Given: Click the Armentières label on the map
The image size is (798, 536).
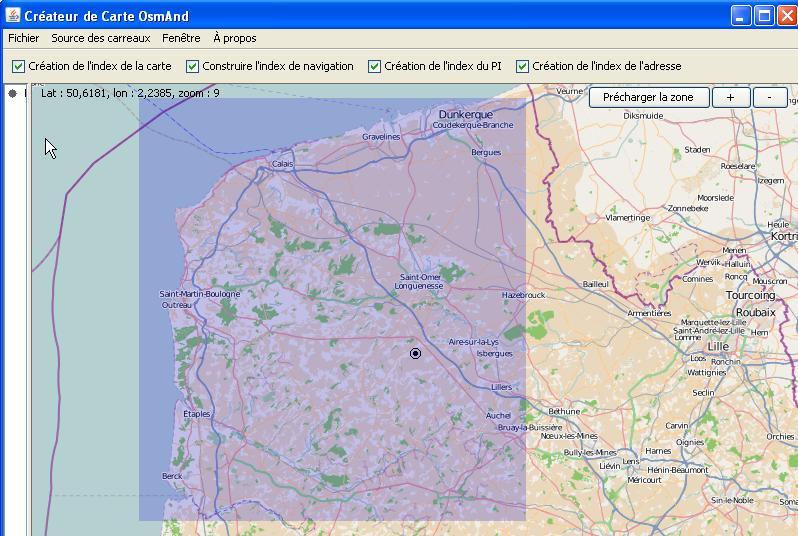Looking at the screenshot, I should tap(649, 314).
